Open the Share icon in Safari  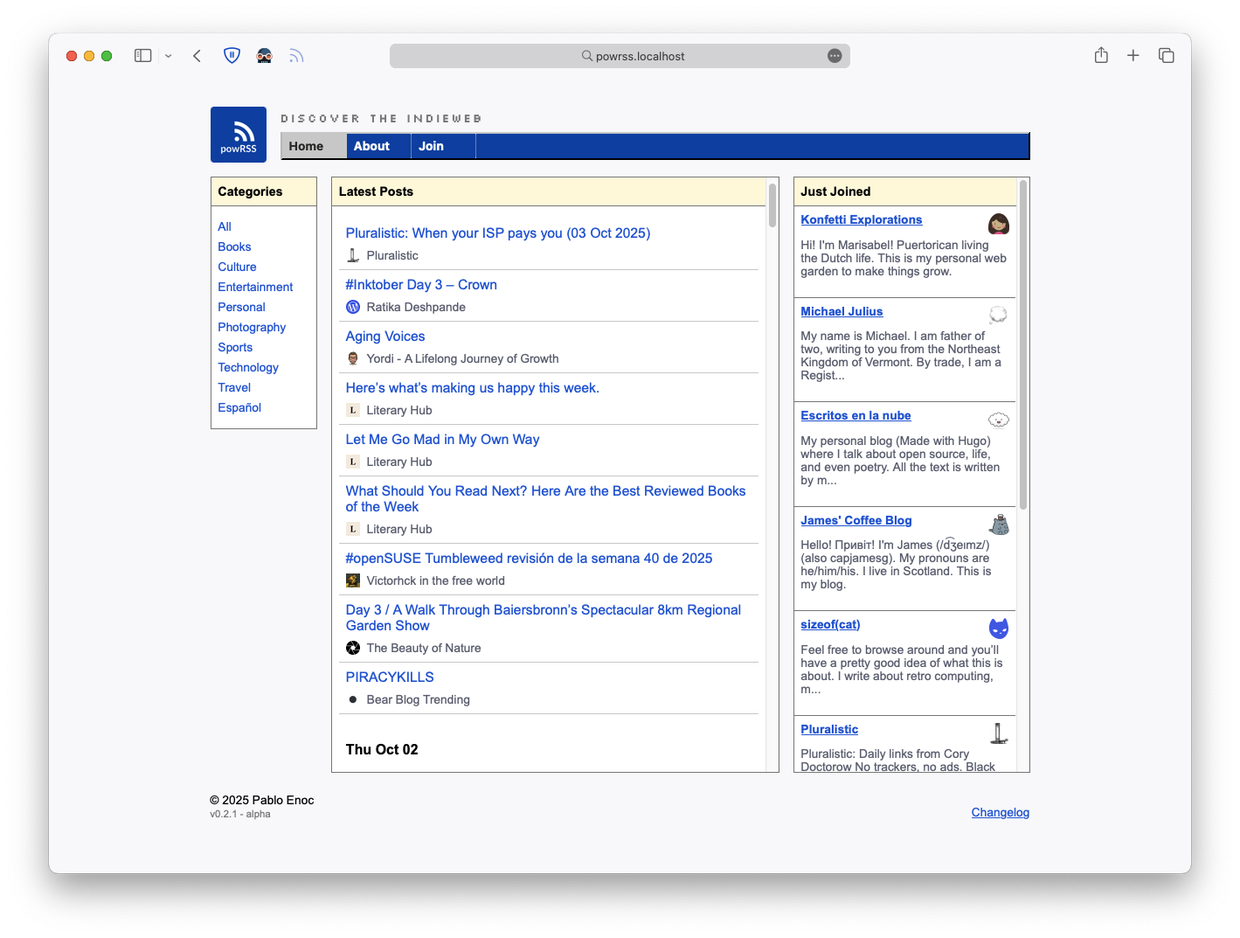tap(1101, 56)
